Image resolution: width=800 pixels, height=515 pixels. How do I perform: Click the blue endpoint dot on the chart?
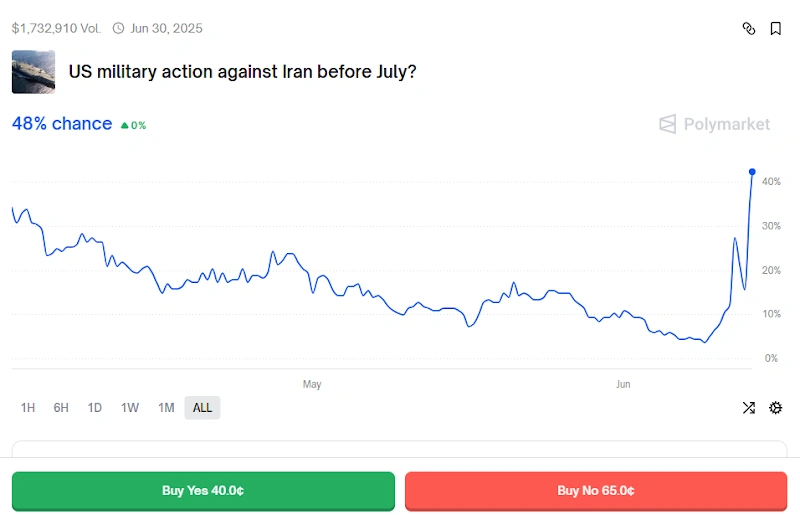[x=752, y=172]
